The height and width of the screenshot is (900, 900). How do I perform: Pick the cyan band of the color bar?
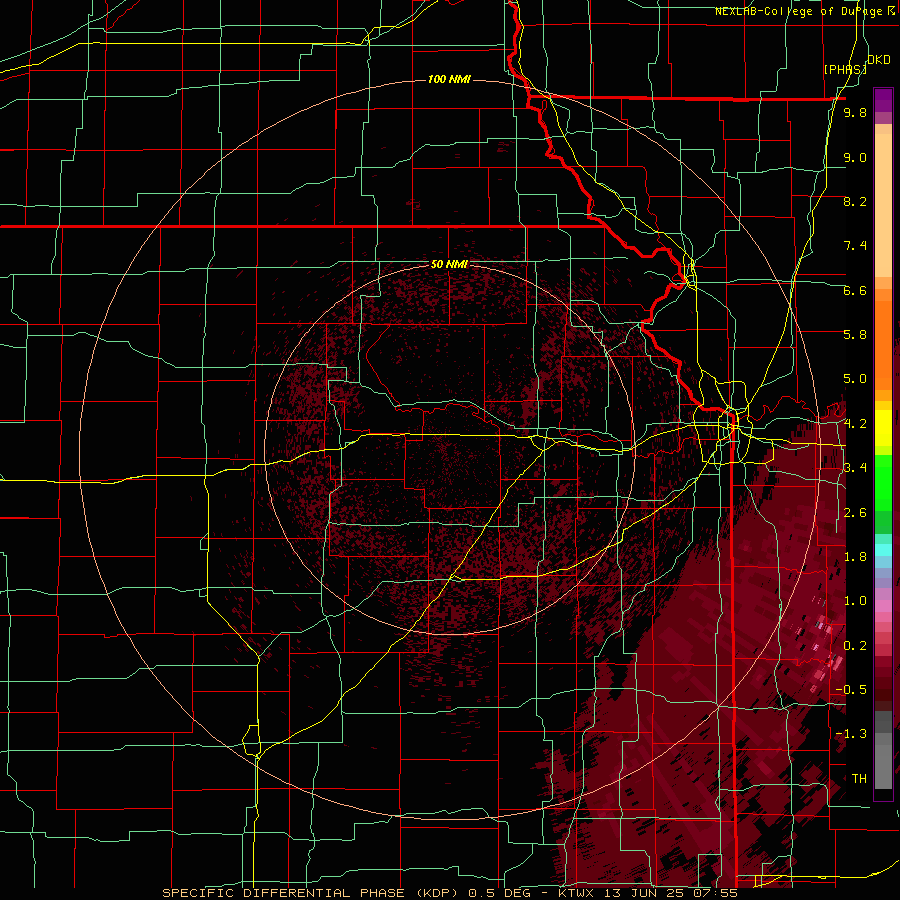[x=883, y=550]
